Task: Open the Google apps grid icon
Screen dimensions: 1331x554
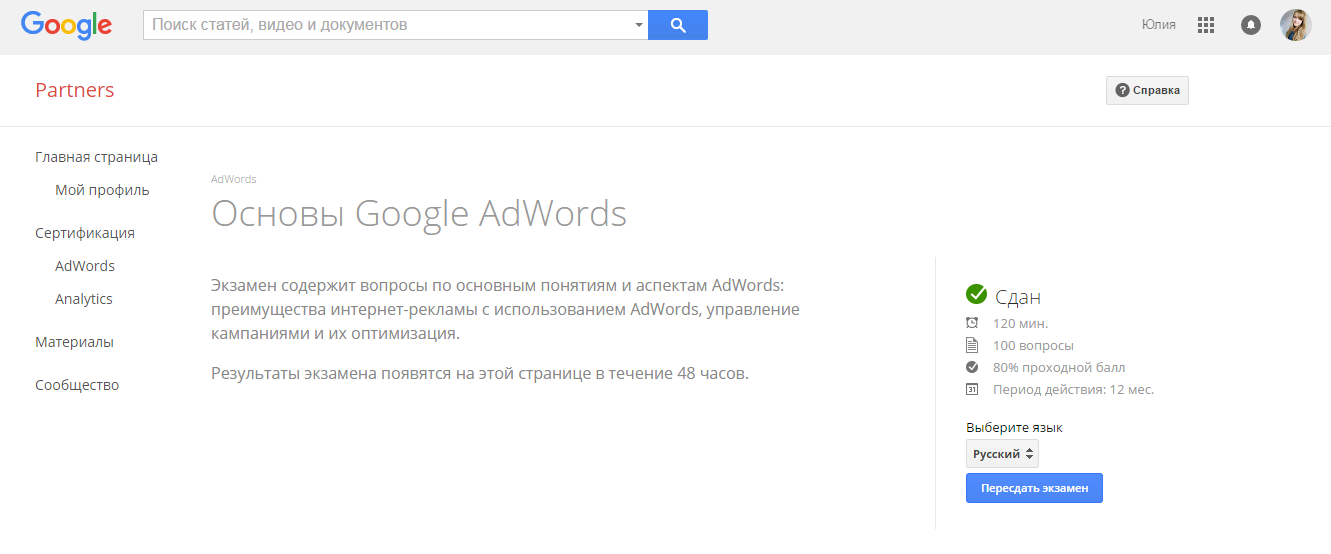Action: coord(1206,25)
